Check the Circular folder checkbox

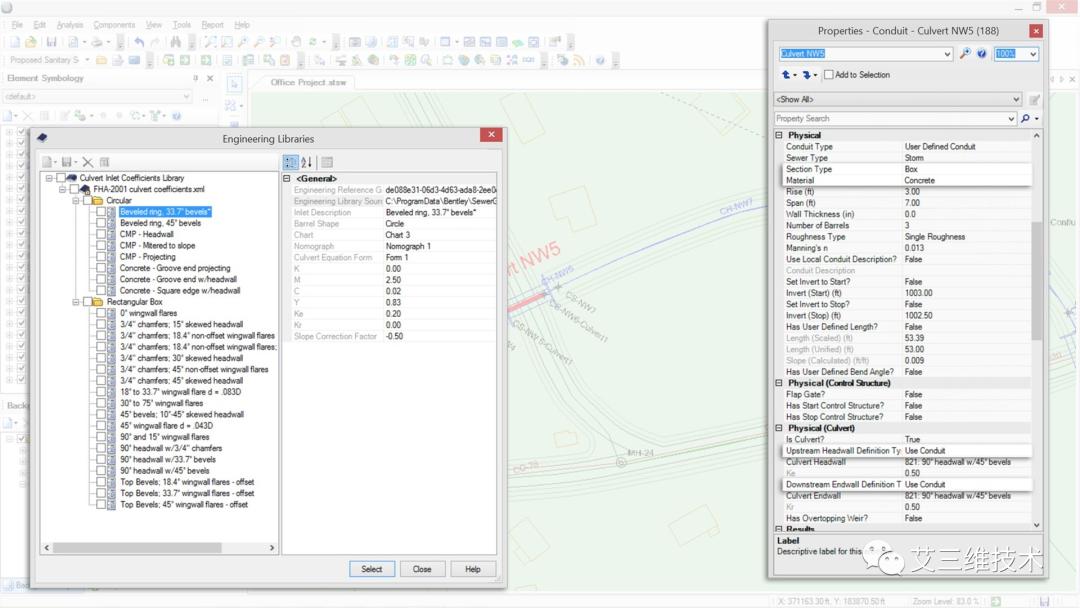pyautogui.click(x=87, y=200)
